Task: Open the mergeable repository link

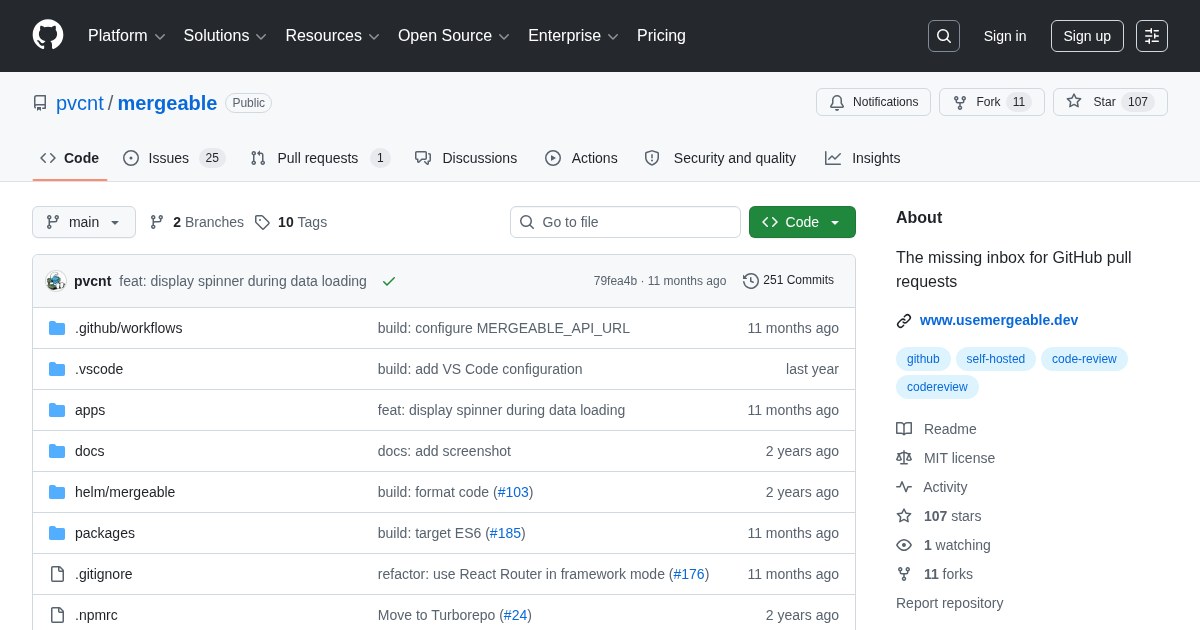Action: [167, 103]
